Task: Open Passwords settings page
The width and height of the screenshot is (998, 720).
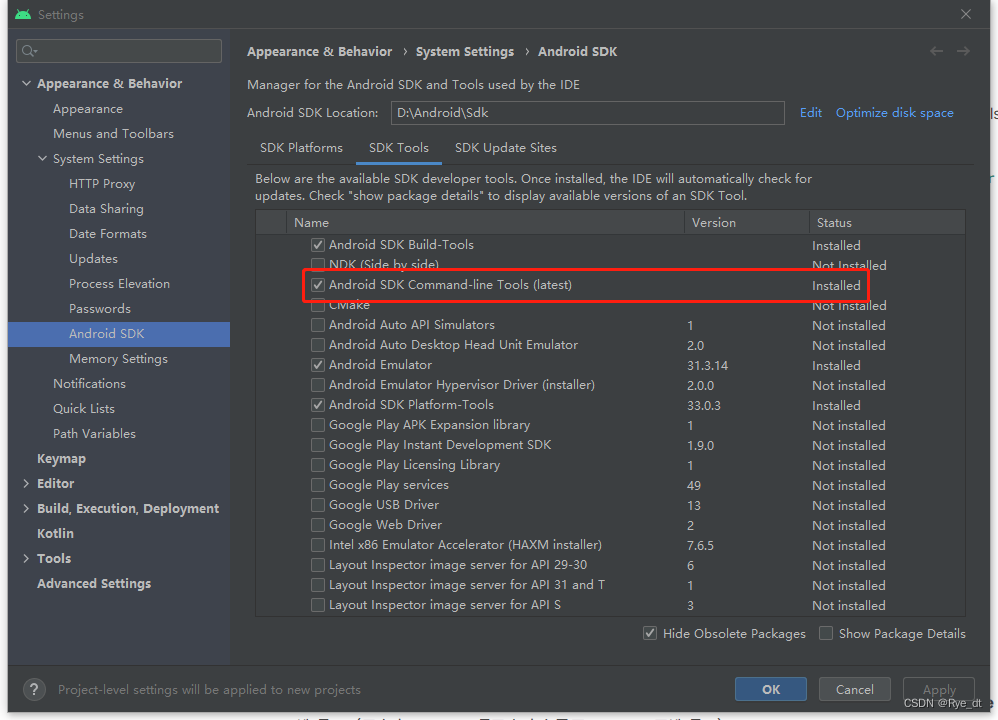Action: click(x=99, y=309)
